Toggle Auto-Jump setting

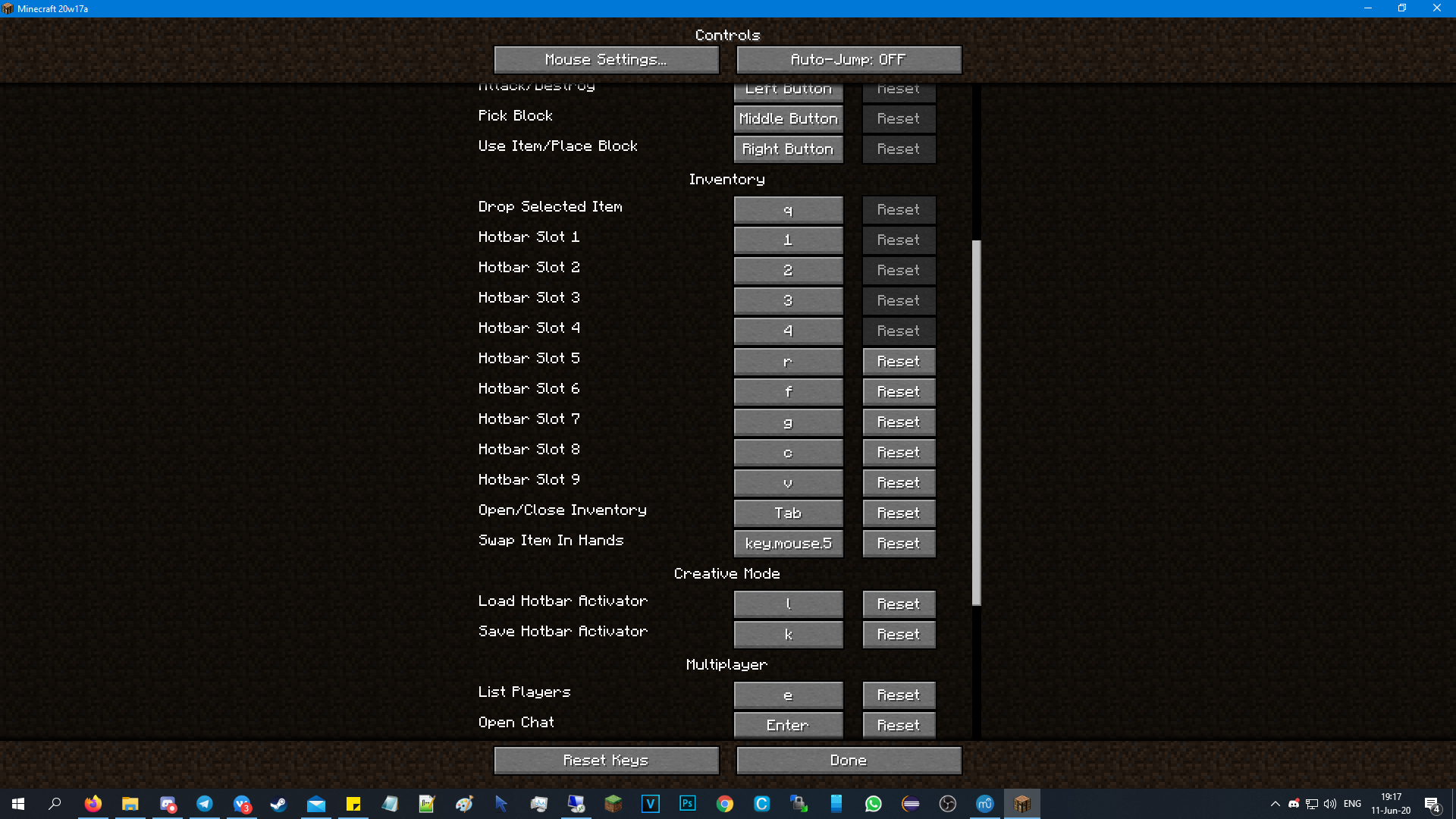pyautogui.click(x=849, y=60)
